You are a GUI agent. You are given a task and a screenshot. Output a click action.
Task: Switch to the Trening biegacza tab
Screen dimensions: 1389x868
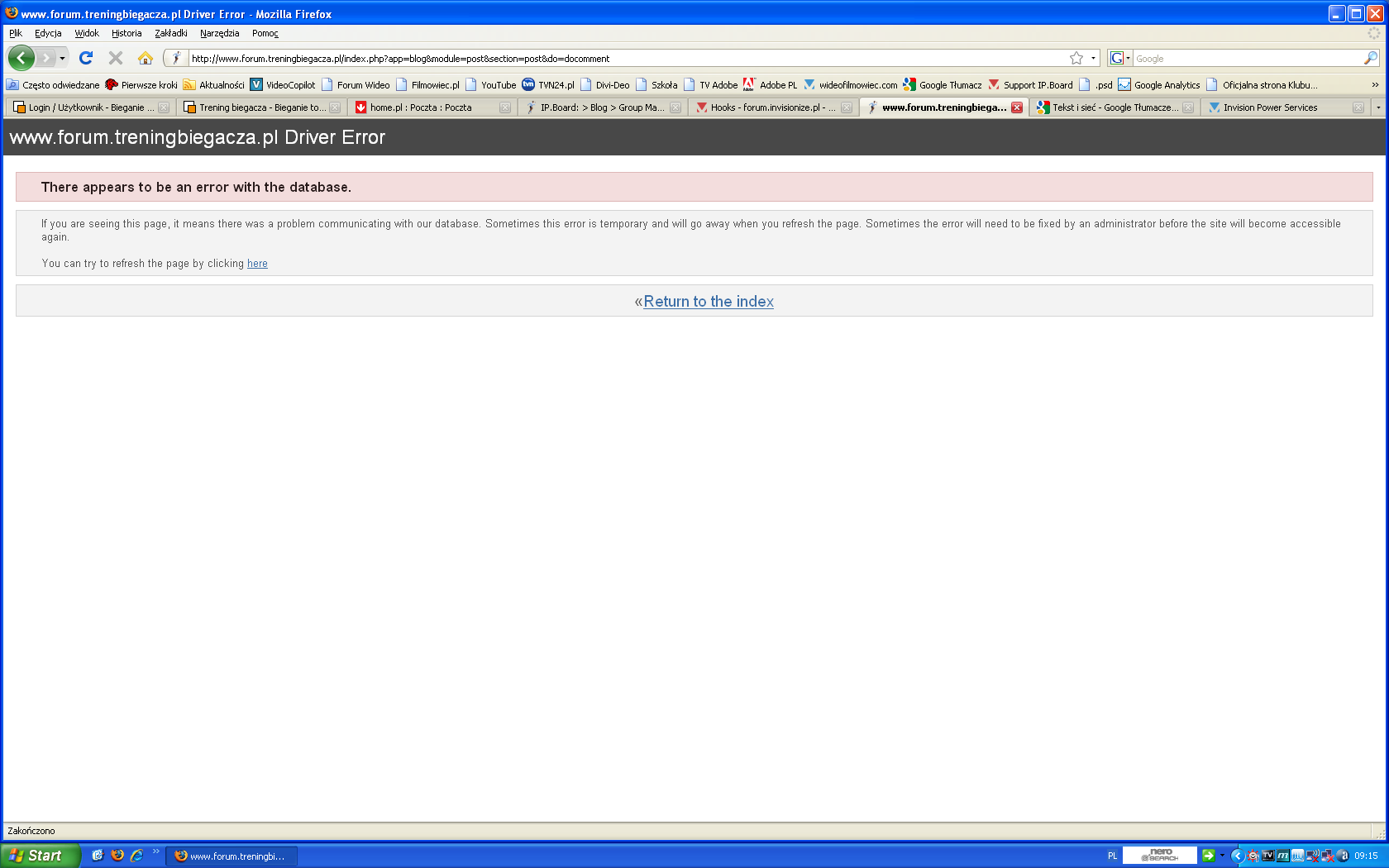click(x=262, y=107)
